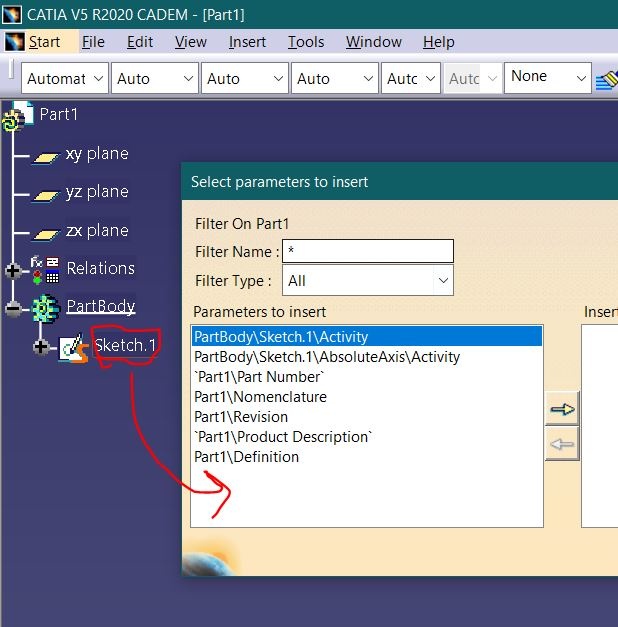Expand the Sketch.1 node
Viewport: 618px width, 627px height.
[x=41, y=347]
